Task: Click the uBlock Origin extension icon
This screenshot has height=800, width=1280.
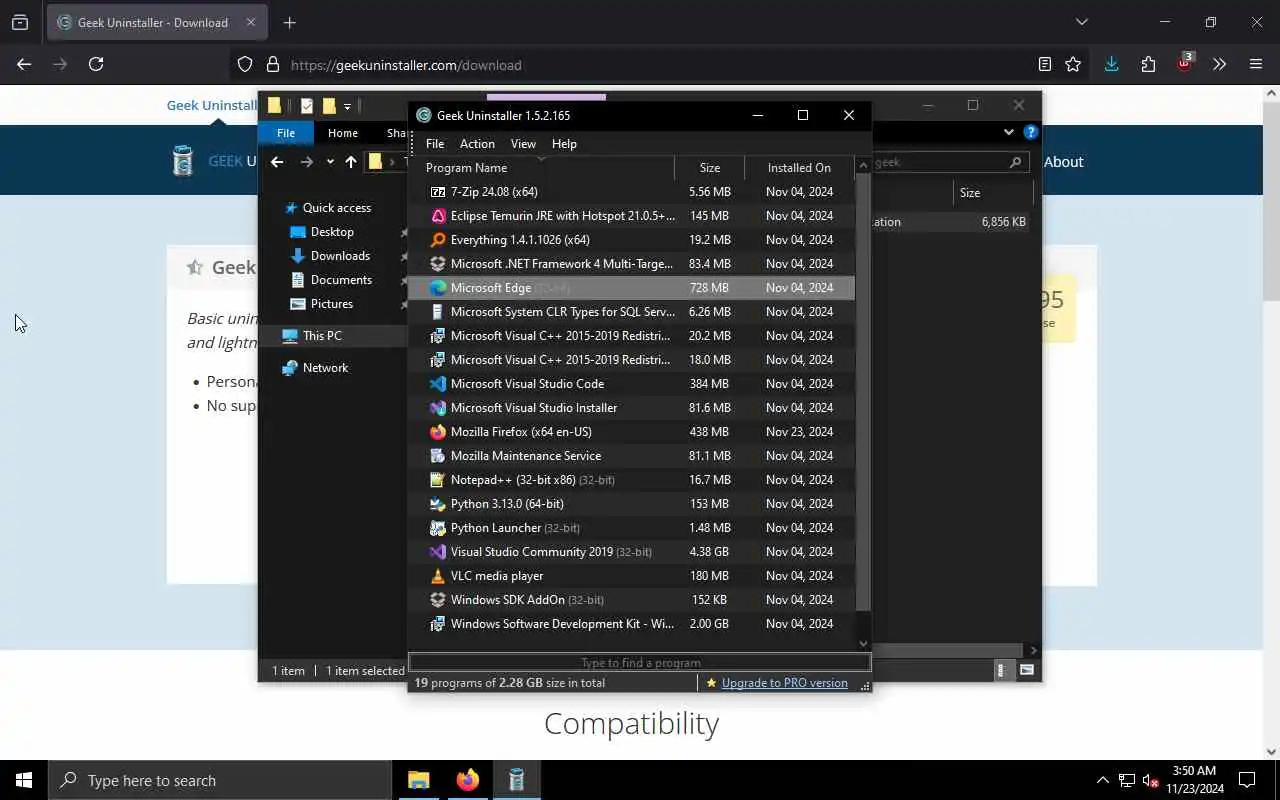Action: click(1185, 63)
